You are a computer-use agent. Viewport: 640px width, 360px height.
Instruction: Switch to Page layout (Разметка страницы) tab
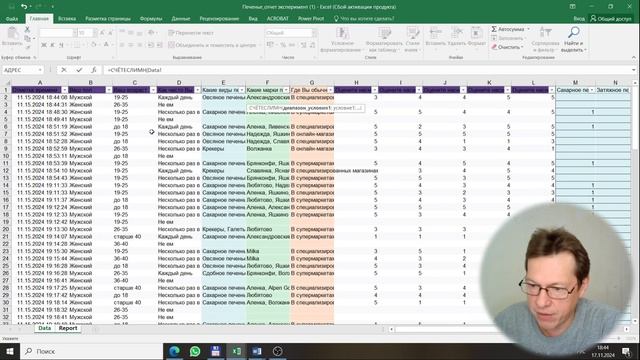coord(108,19)
